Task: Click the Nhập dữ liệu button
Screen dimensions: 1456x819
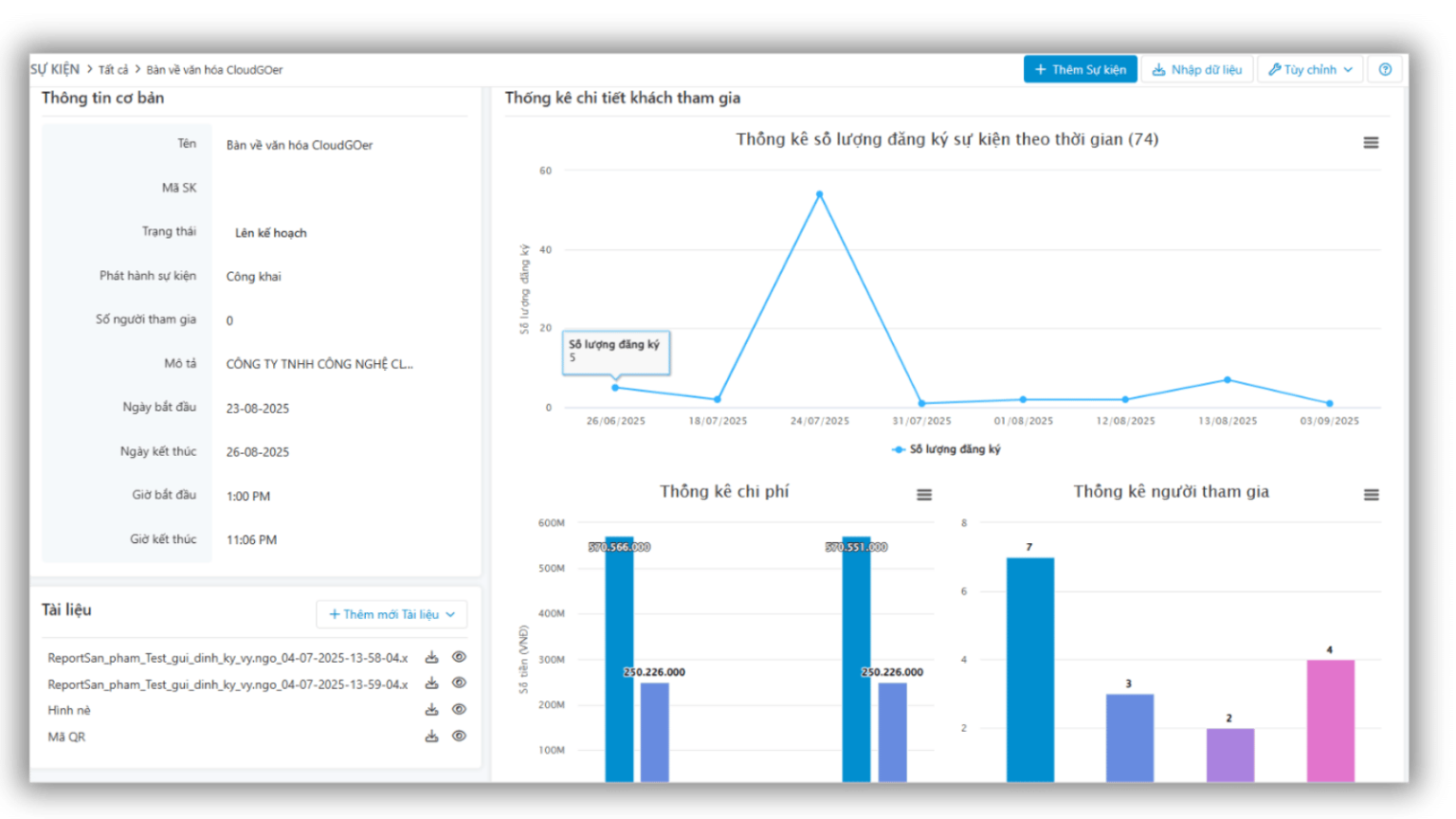Action: tap(1197, 69)
